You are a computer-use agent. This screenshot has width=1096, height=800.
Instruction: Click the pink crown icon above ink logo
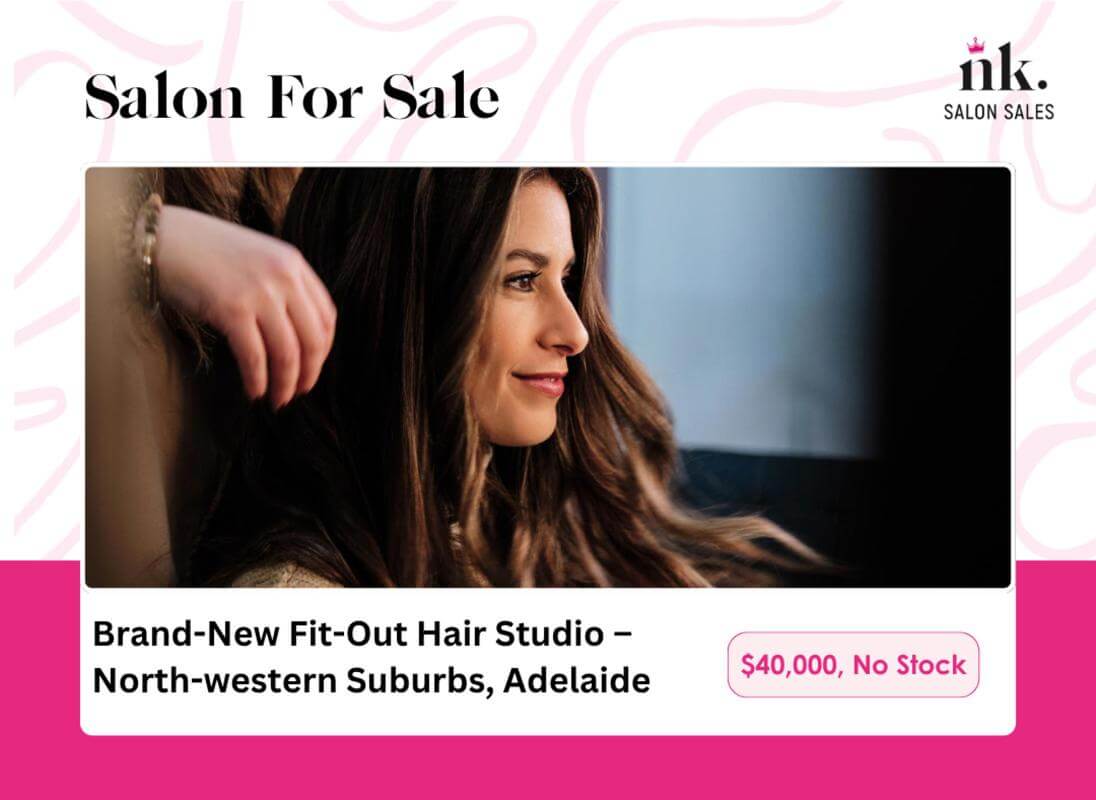974,45
